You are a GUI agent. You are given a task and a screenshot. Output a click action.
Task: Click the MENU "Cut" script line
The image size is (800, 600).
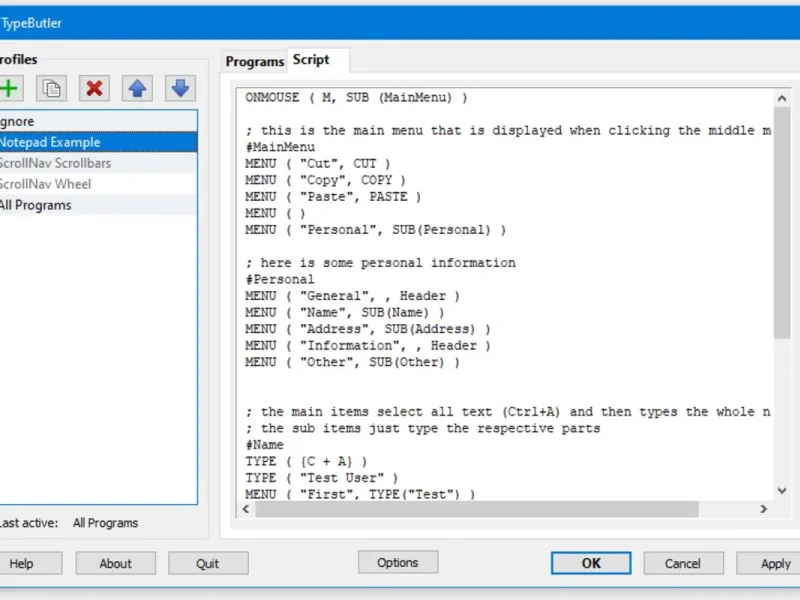(317, 164)
